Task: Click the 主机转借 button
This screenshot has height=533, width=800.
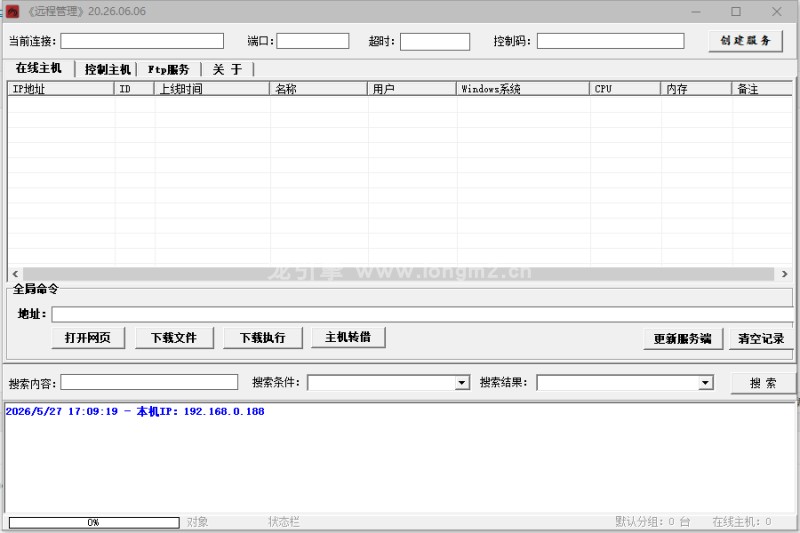Action: click(x=348, y=337)
